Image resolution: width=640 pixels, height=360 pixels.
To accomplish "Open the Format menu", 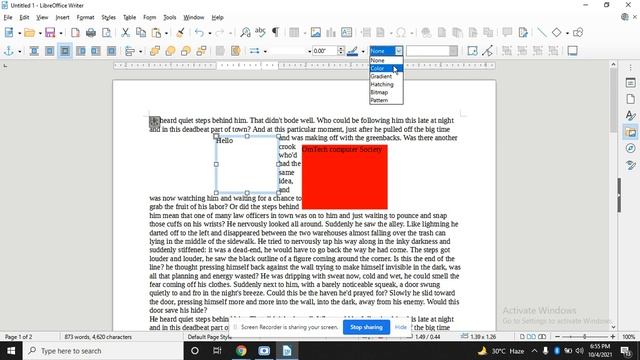I will coord(85,18).
